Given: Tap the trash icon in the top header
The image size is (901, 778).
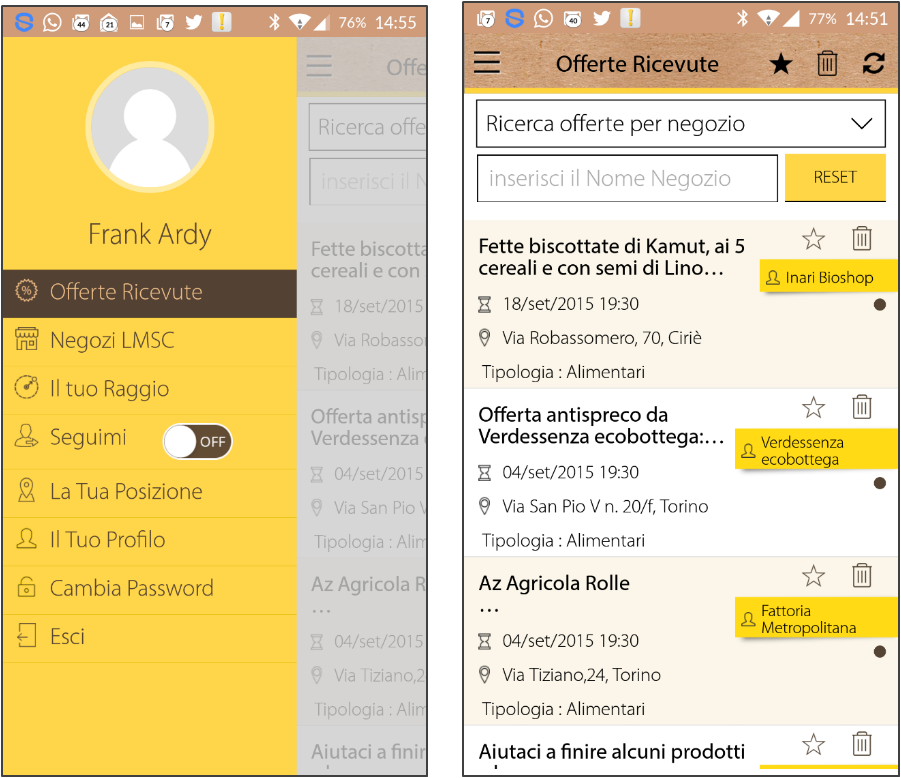Looking at the screenshot, I should click(x=827, y=63).
